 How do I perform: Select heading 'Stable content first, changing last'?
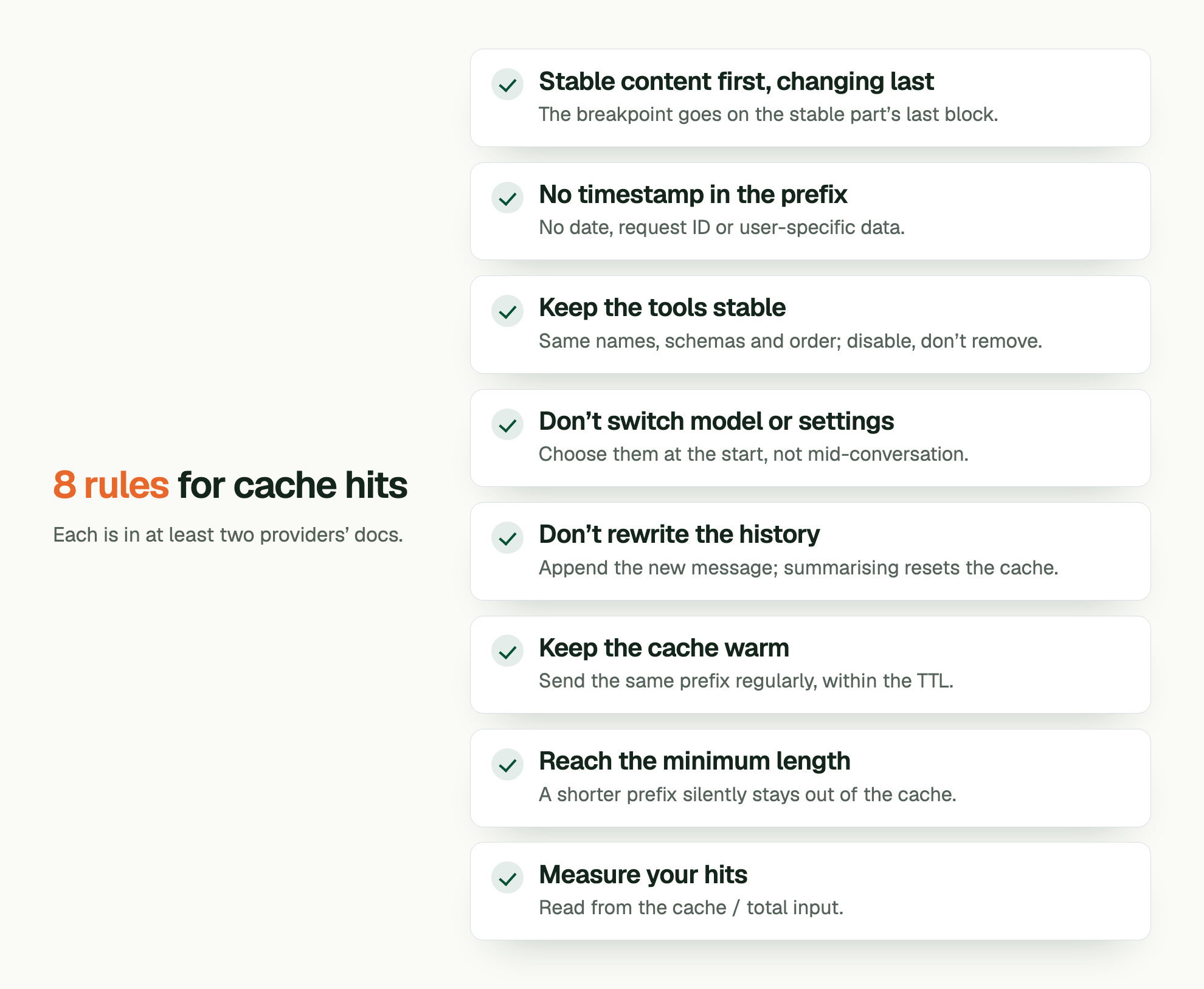point(736,81)
